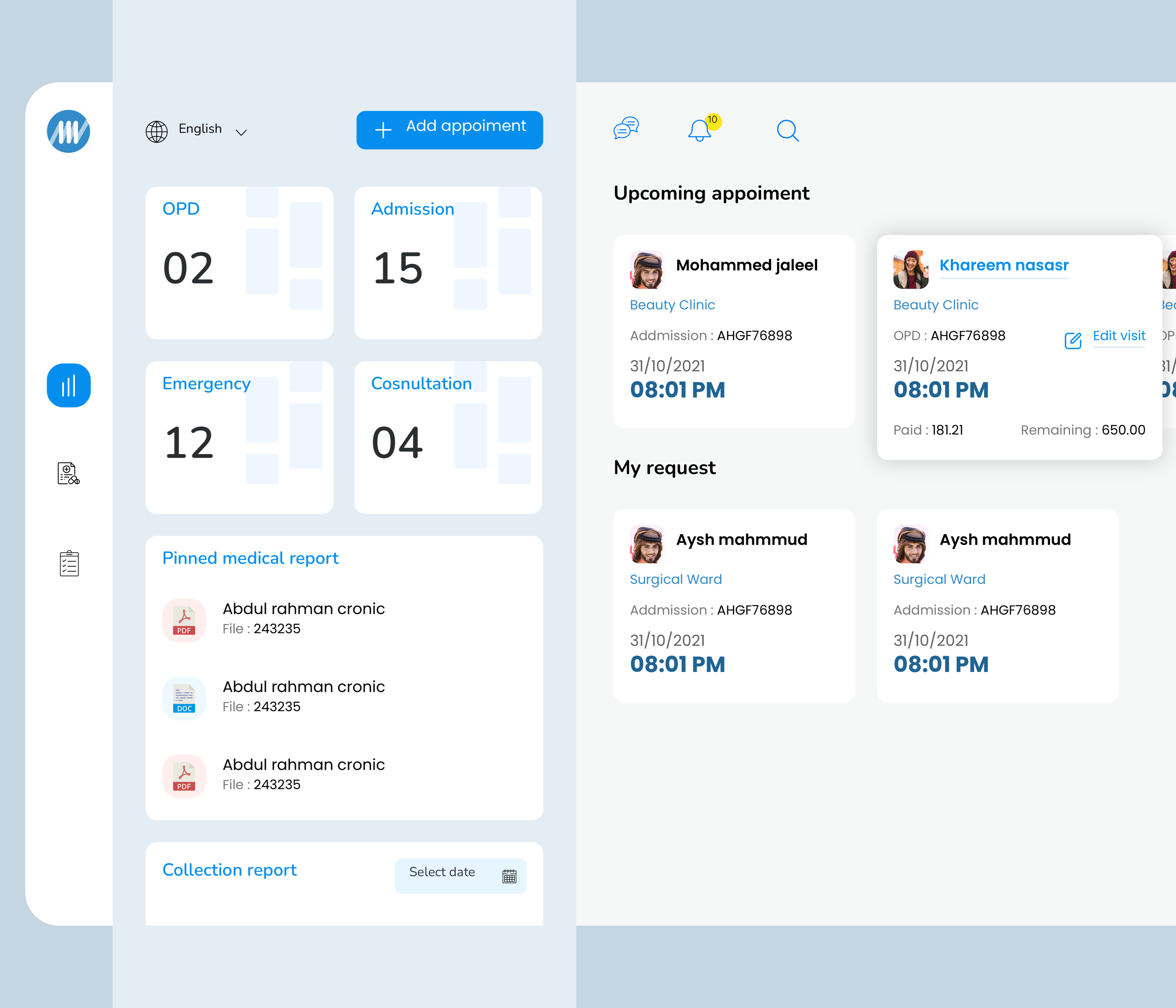The height and width of the screenshot is (1008, 1176).
Task: Expand the English language dropdown
Action: coord(241,132)
